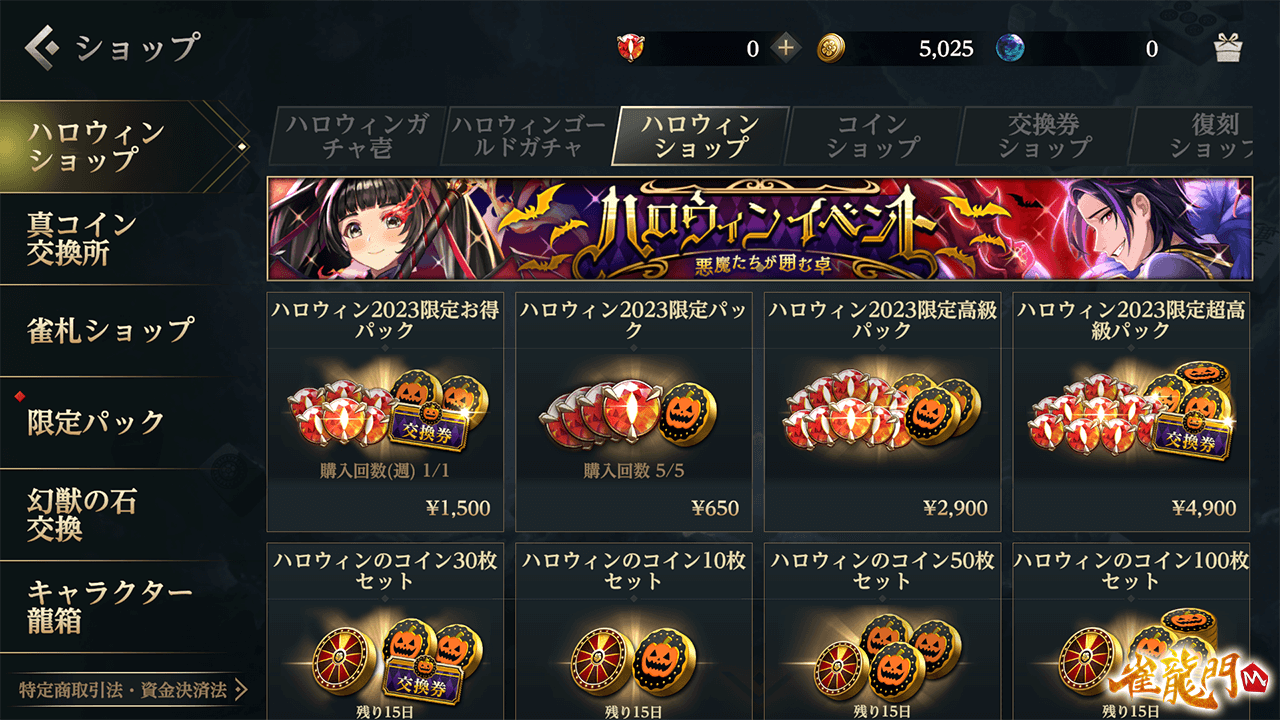Viewport: 1280px width, 720px height.
Task: Tap the 雀龍門 logo
Action: pyautogui.click(x=1189, y=681)
